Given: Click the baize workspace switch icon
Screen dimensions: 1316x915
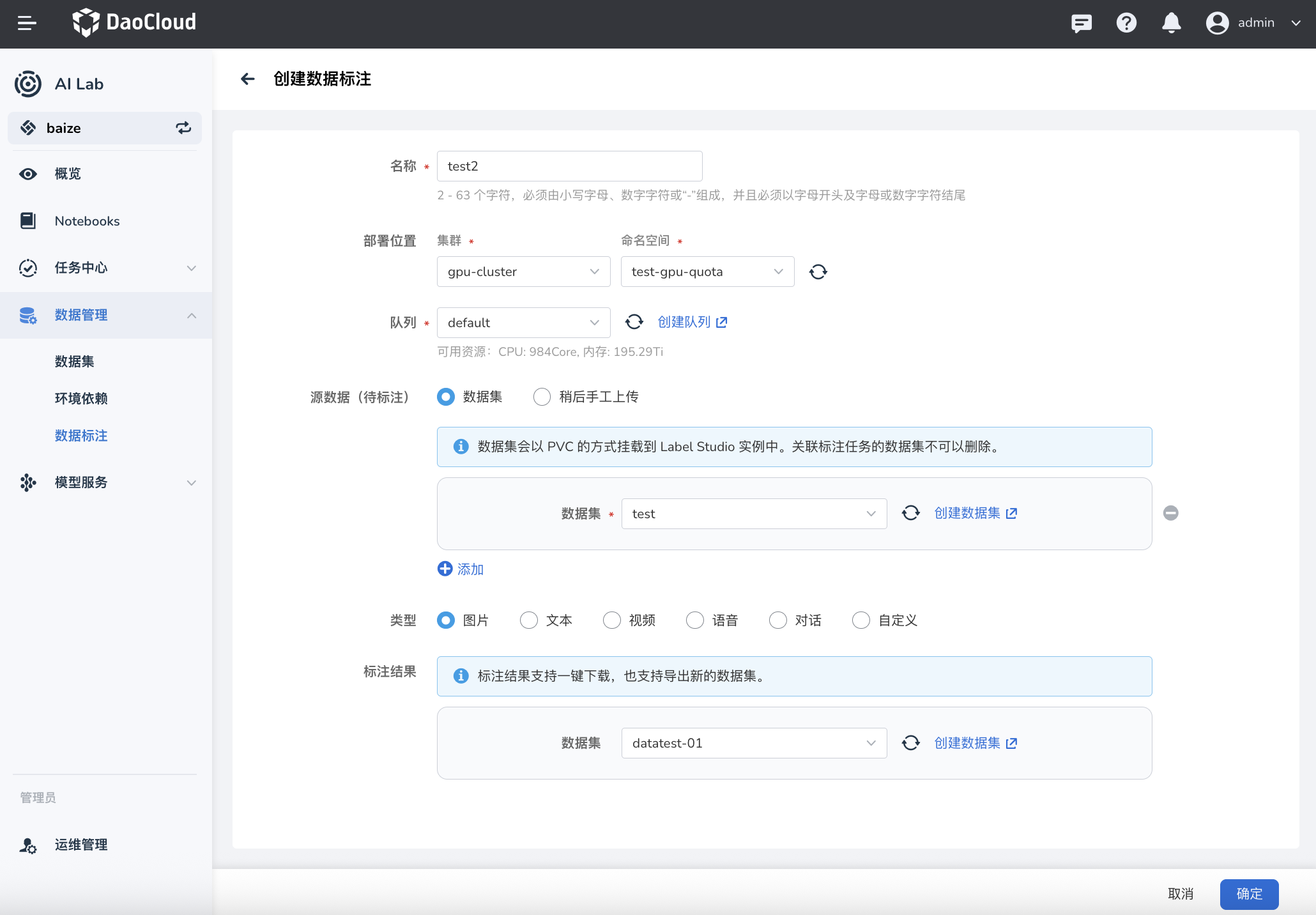Looking at the screenshot, I should tap(183, 128).
